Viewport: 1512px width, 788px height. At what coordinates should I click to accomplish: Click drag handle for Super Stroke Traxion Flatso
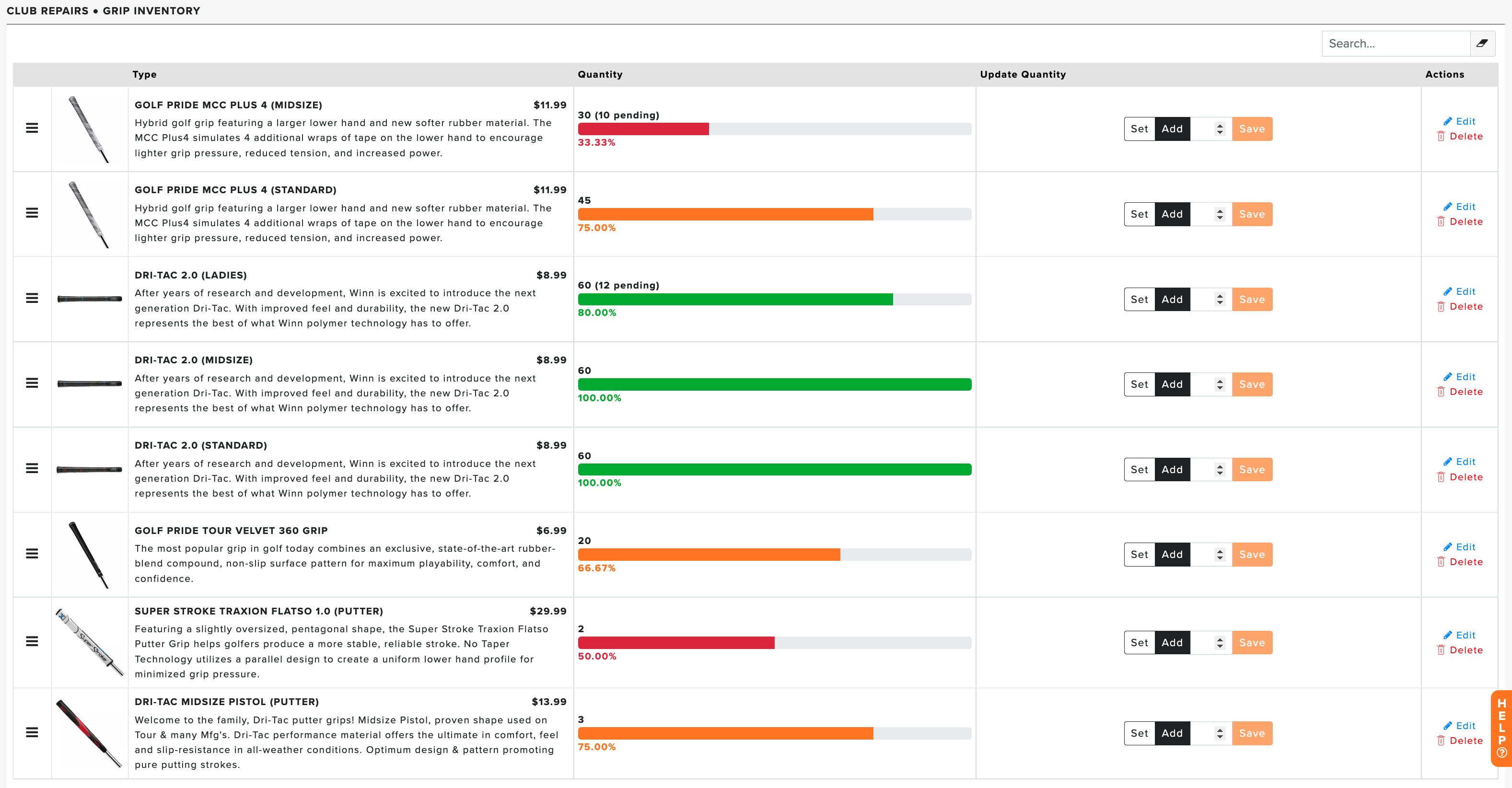tap(32, 641)
